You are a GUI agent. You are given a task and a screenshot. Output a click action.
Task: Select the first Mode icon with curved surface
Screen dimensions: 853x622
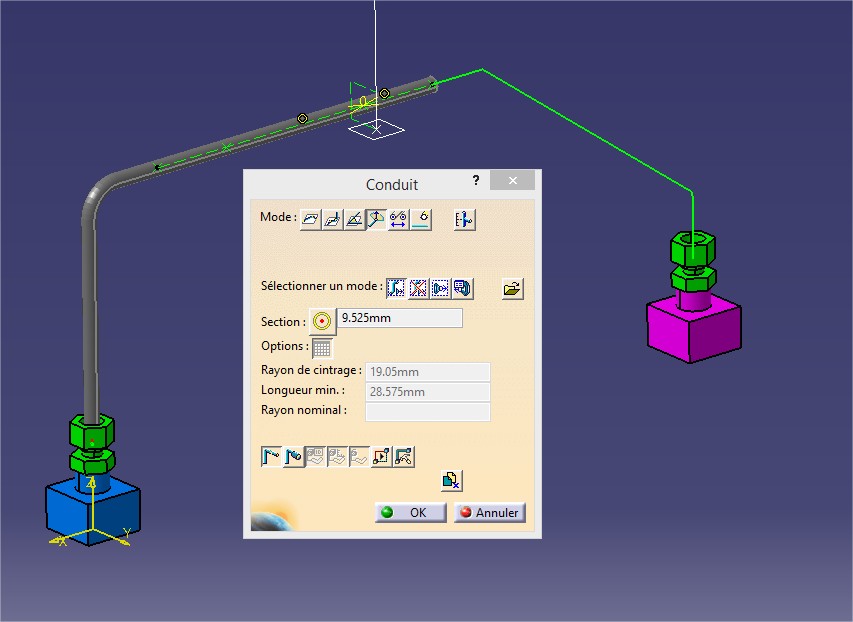tap(311, 220)
